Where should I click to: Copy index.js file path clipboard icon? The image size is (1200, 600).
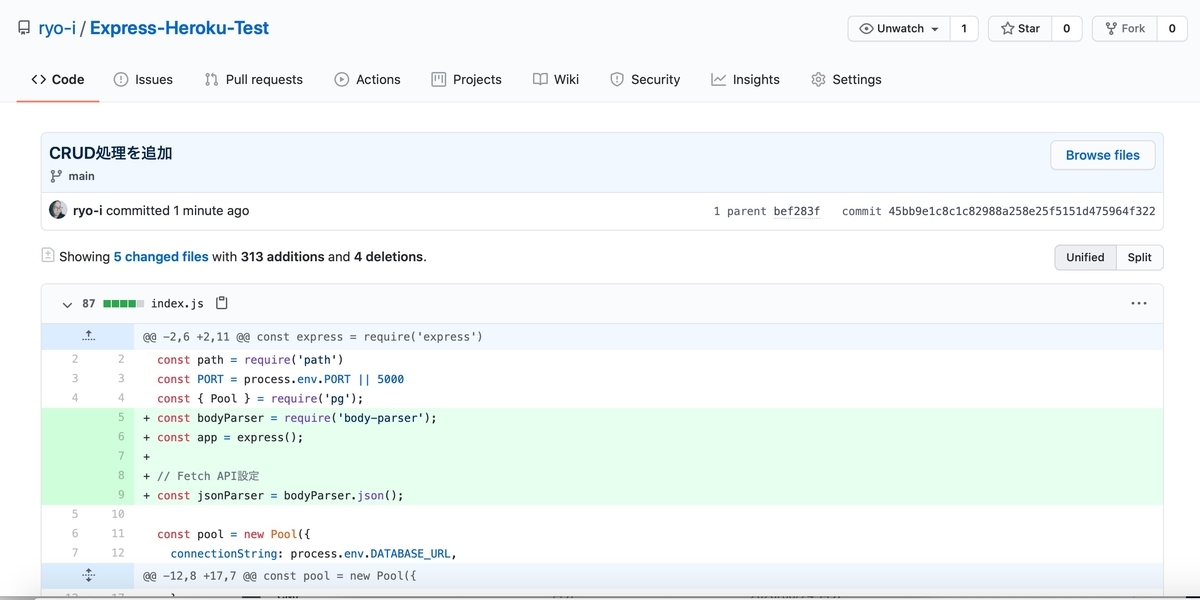[222, 303]
